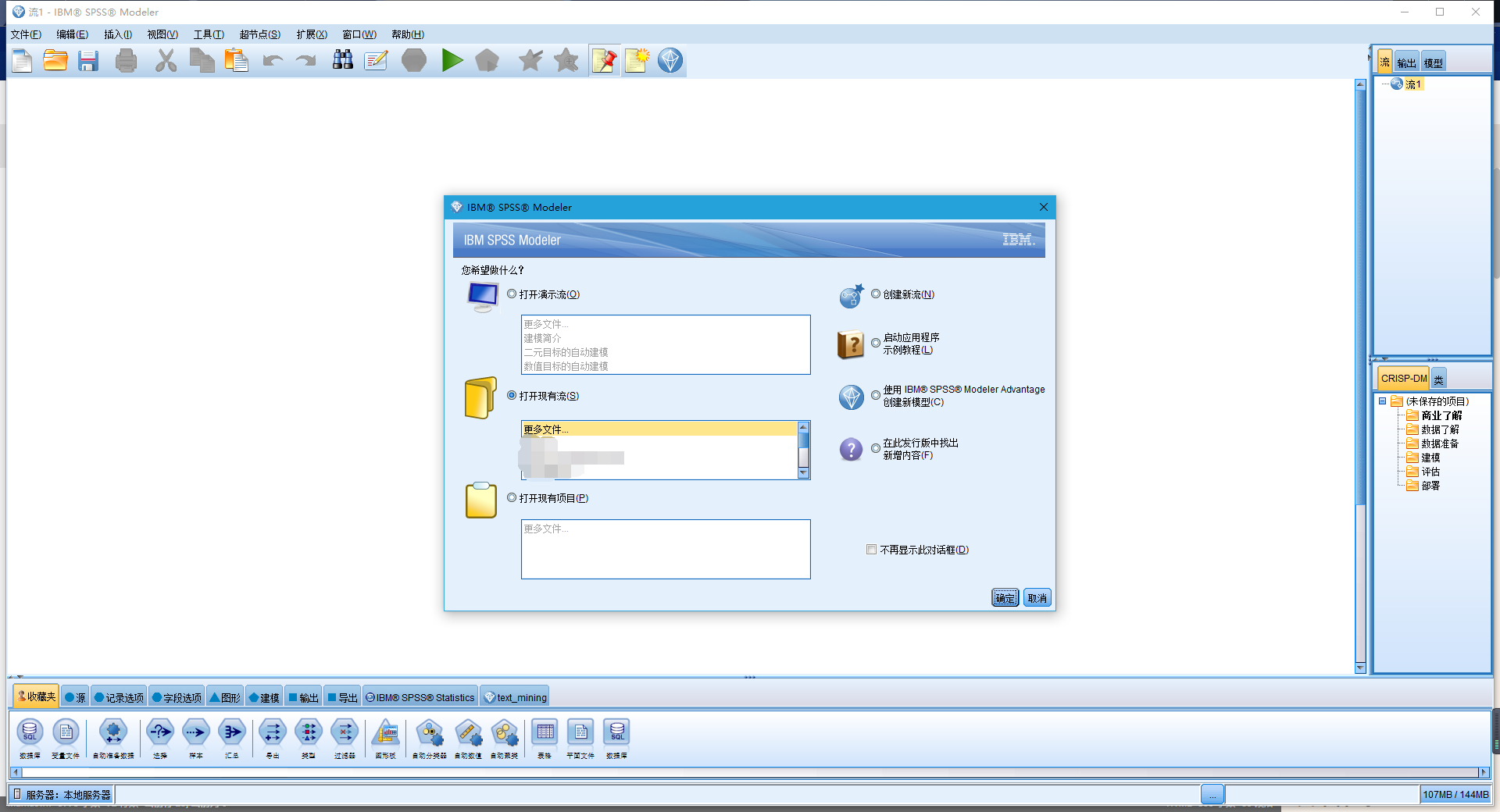
Task: Click the up arrow of the existing-streams list scrollbar
Action: click(x=803, y=427)
